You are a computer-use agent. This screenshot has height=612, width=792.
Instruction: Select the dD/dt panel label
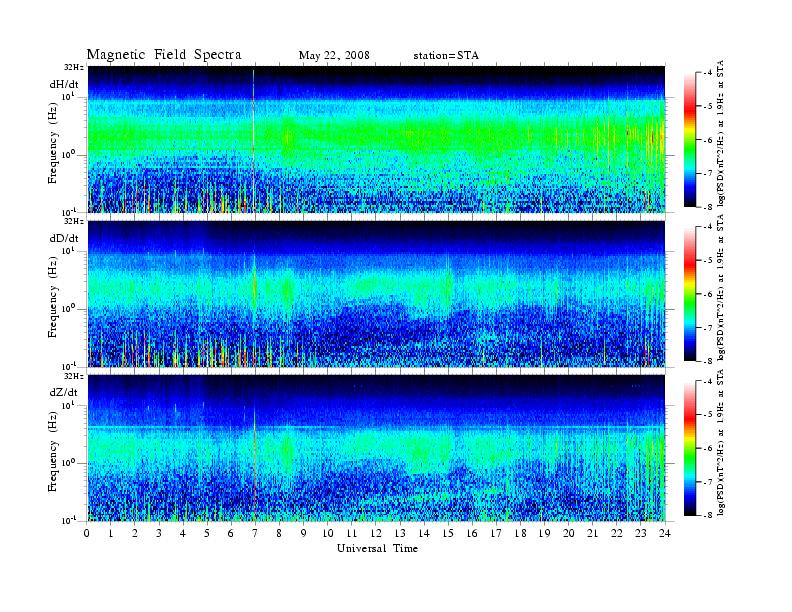64,238
